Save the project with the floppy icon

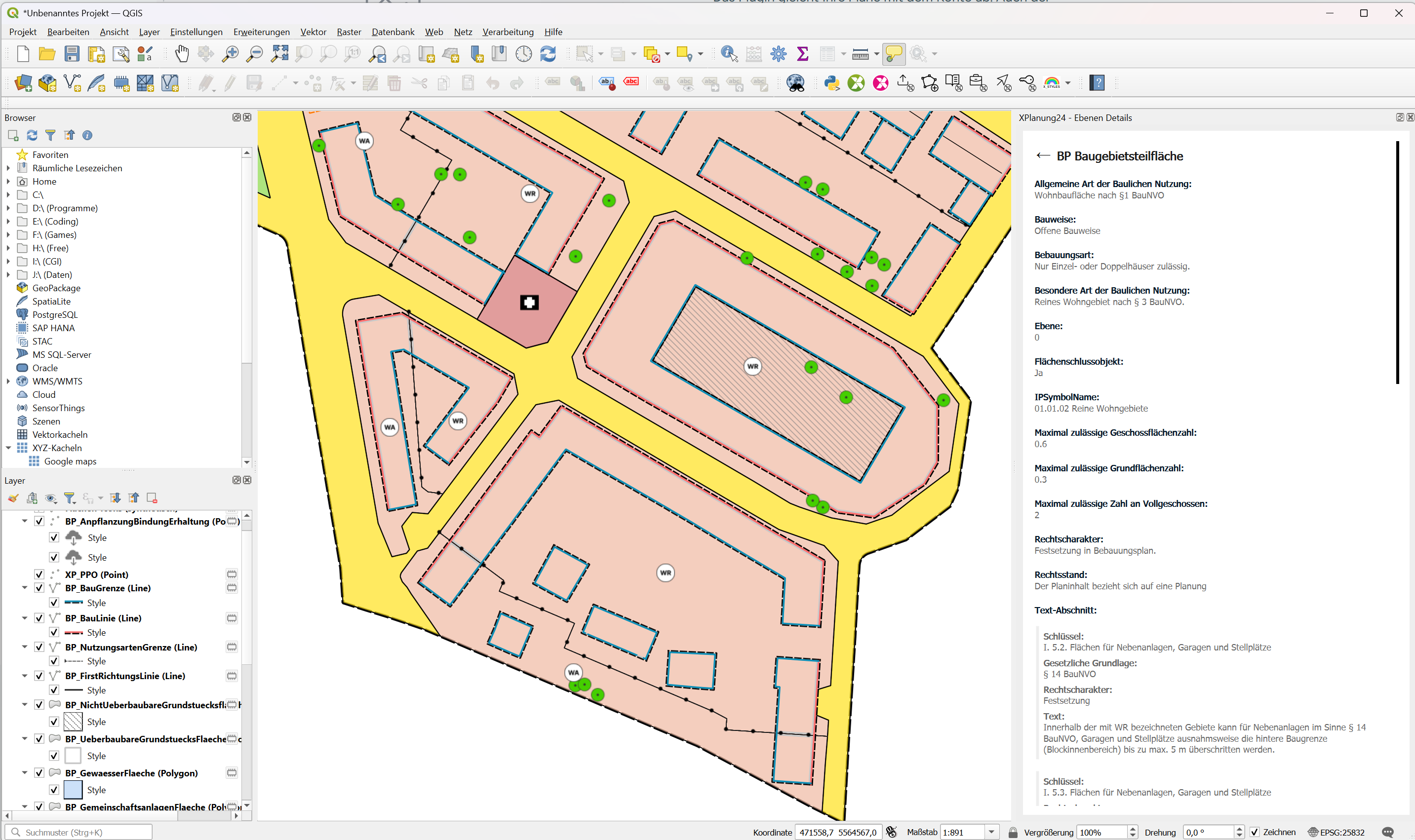click(x=72, y=54)
